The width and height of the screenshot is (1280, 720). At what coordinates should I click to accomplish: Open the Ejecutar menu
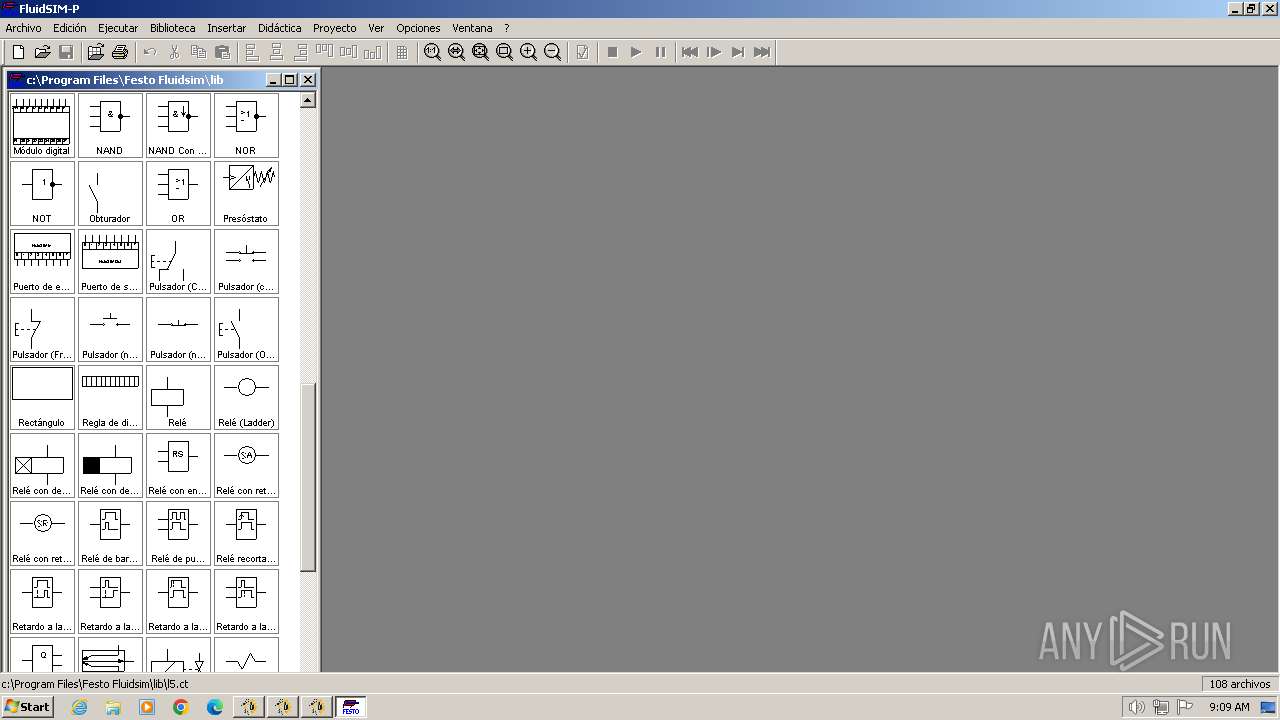tap(118, 28)
